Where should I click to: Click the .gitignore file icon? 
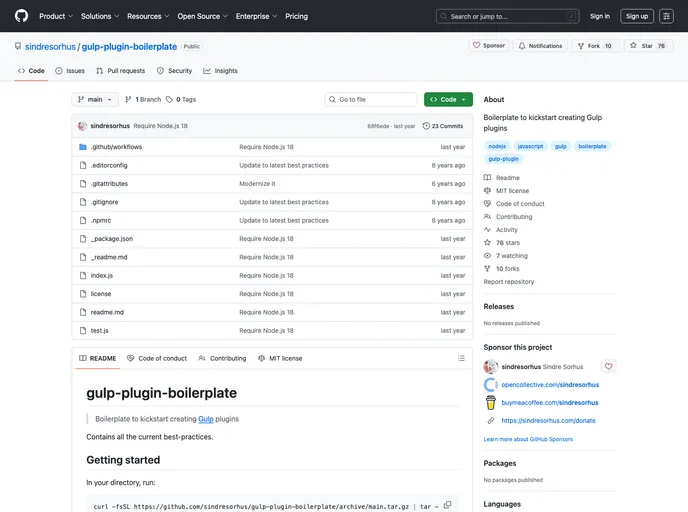[x=82, y=202]
